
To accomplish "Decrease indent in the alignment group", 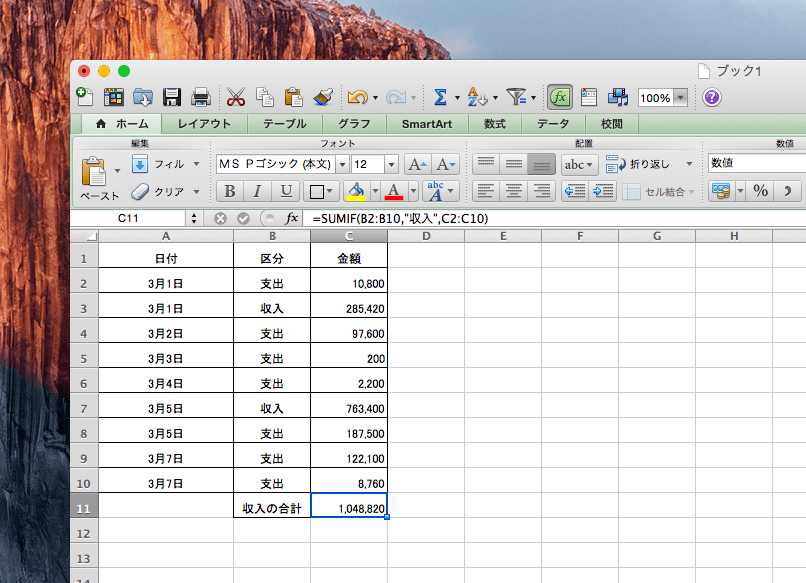I will 574,191.
